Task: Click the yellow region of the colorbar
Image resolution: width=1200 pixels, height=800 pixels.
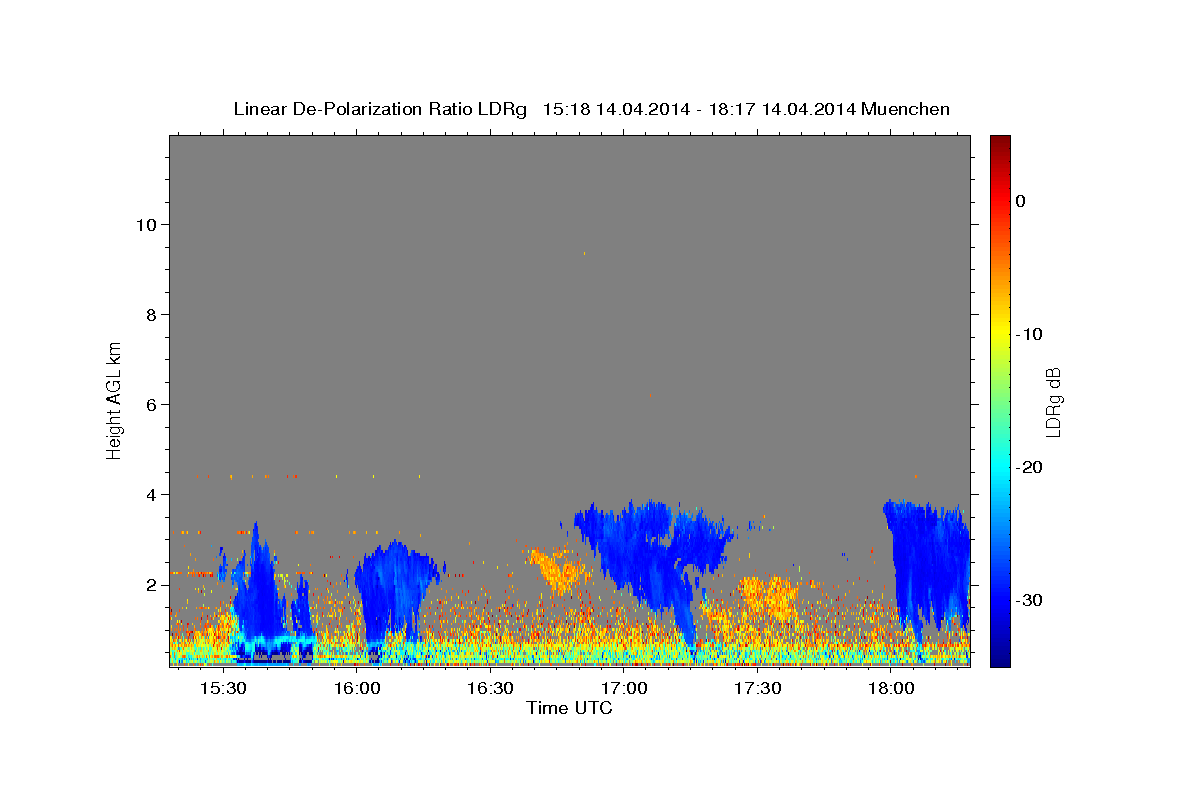Action: pos(1000,335)
